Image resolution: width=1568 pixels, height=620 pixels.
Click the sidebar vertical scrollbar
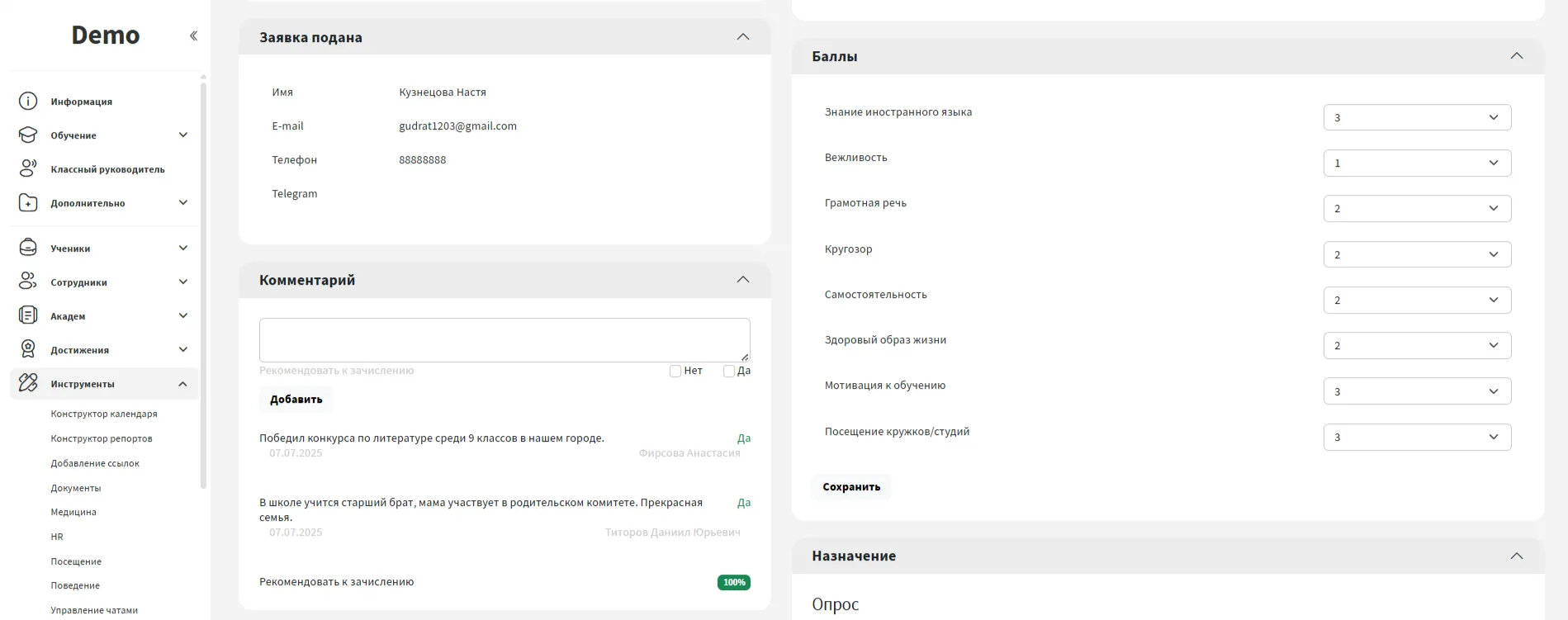point(203,281)
